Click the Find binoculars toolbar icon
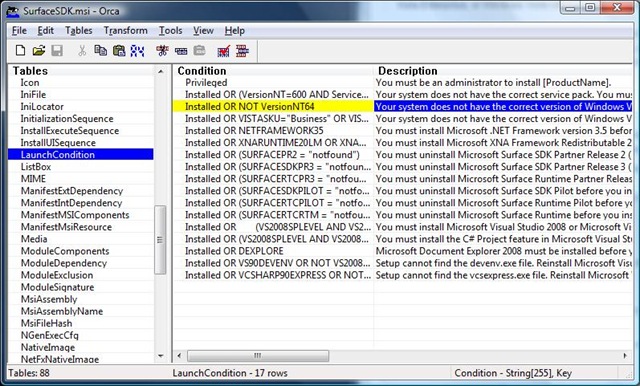 coord(137,51)
